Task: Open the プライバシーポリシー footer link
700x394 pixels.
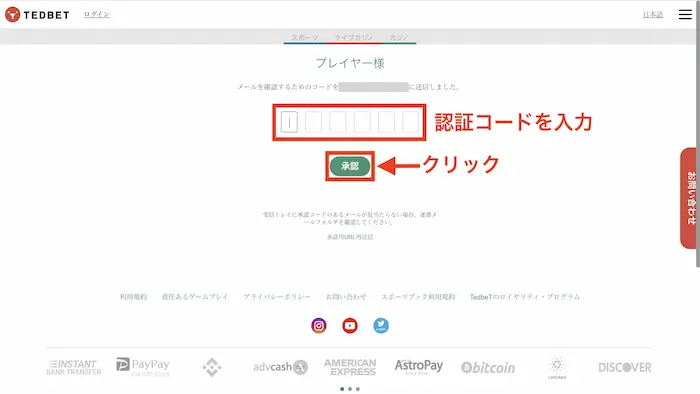Action: 277,297
